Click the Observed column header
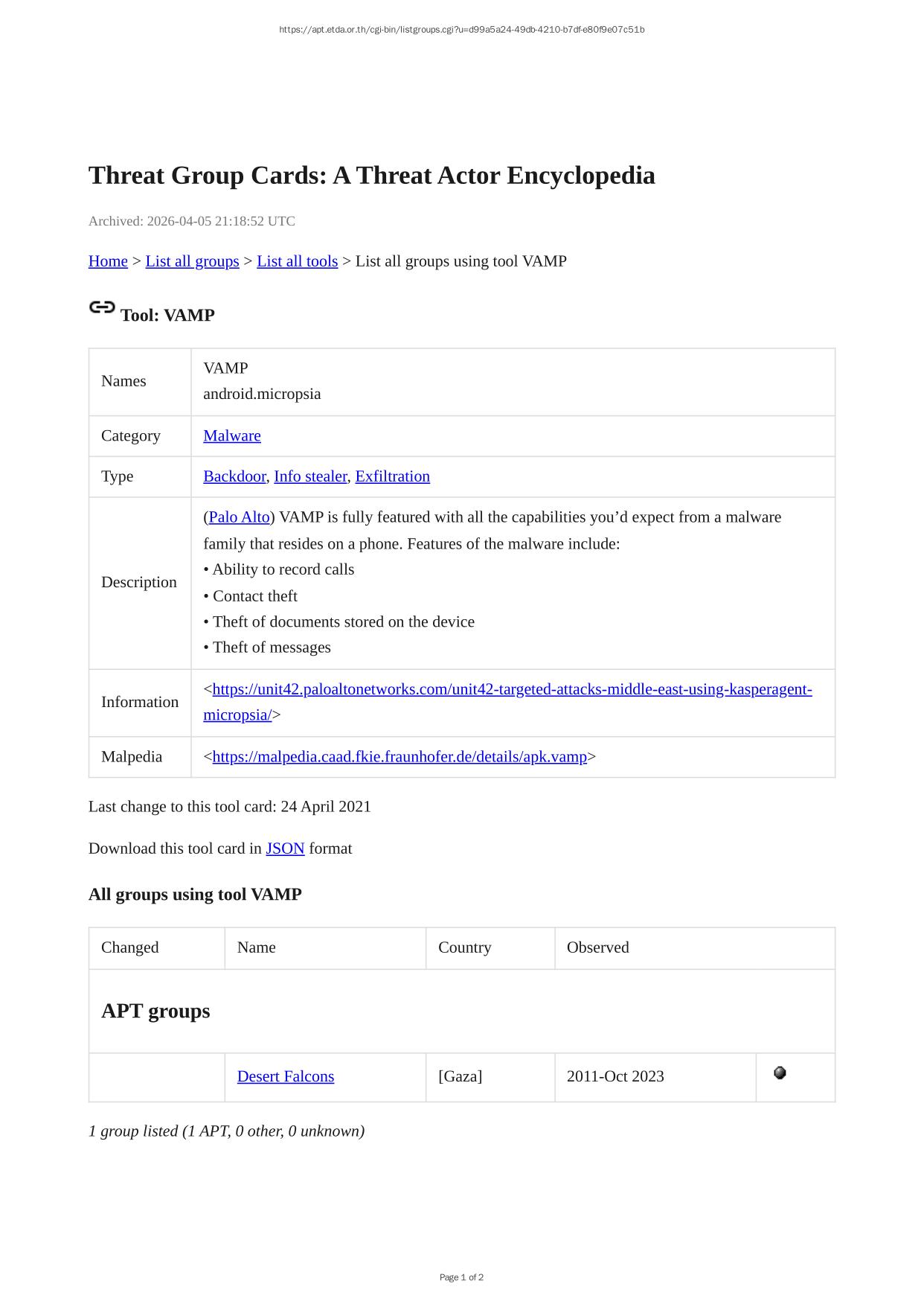This screenshot has width=924, height=1307. click(598, 948)
